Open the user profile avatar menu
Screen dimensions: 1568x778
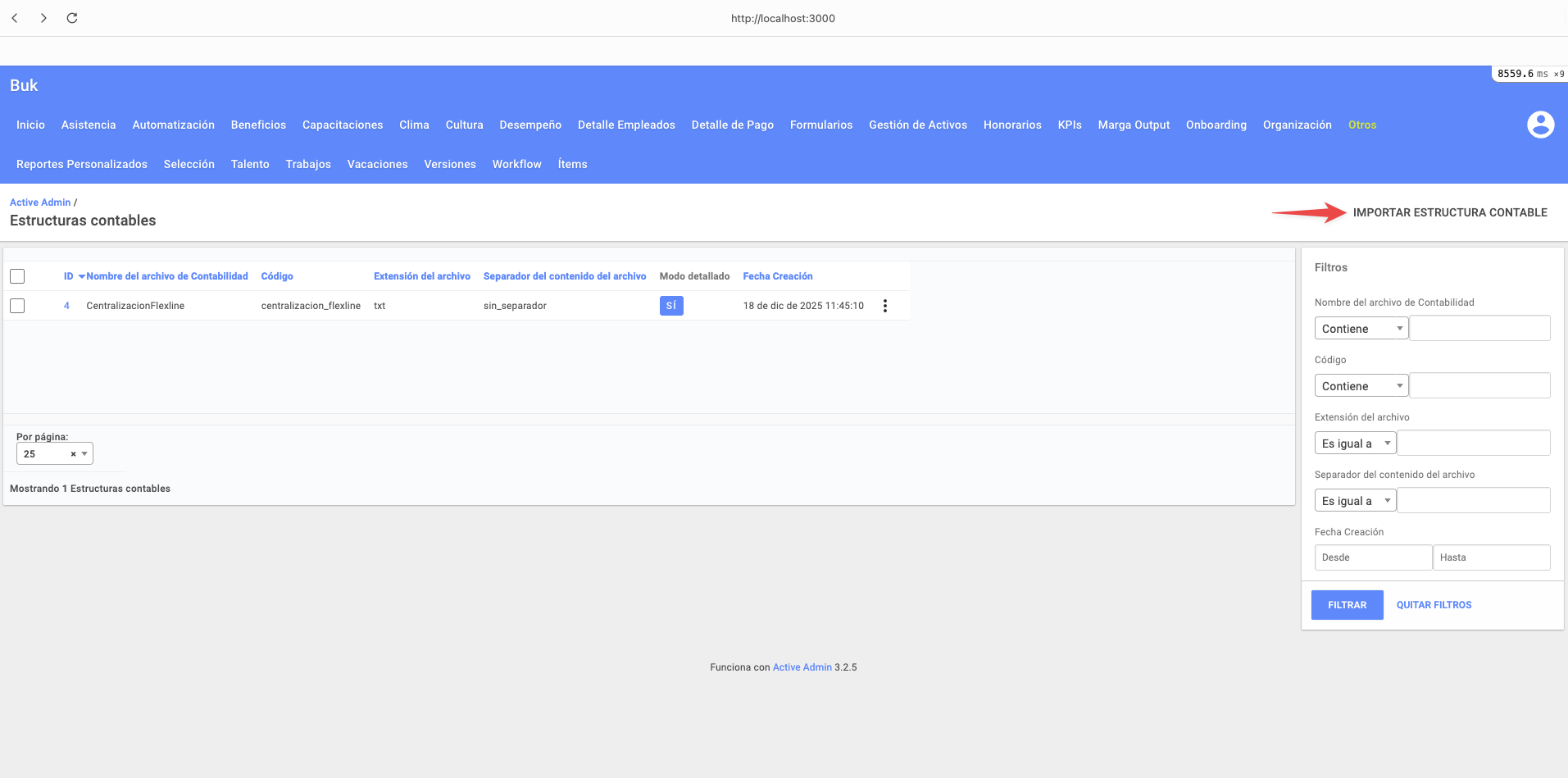pos(1540,125)
